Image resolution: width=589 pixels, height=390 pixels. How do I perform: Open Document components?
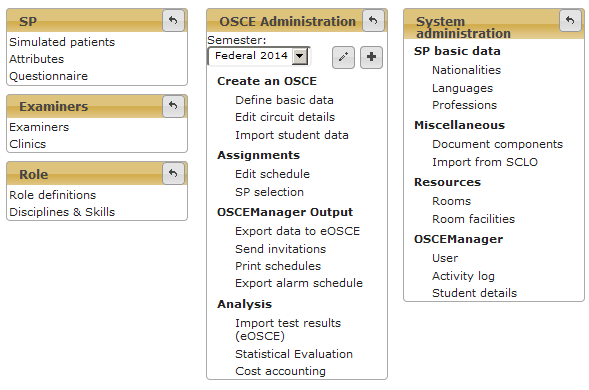(497, 144)
